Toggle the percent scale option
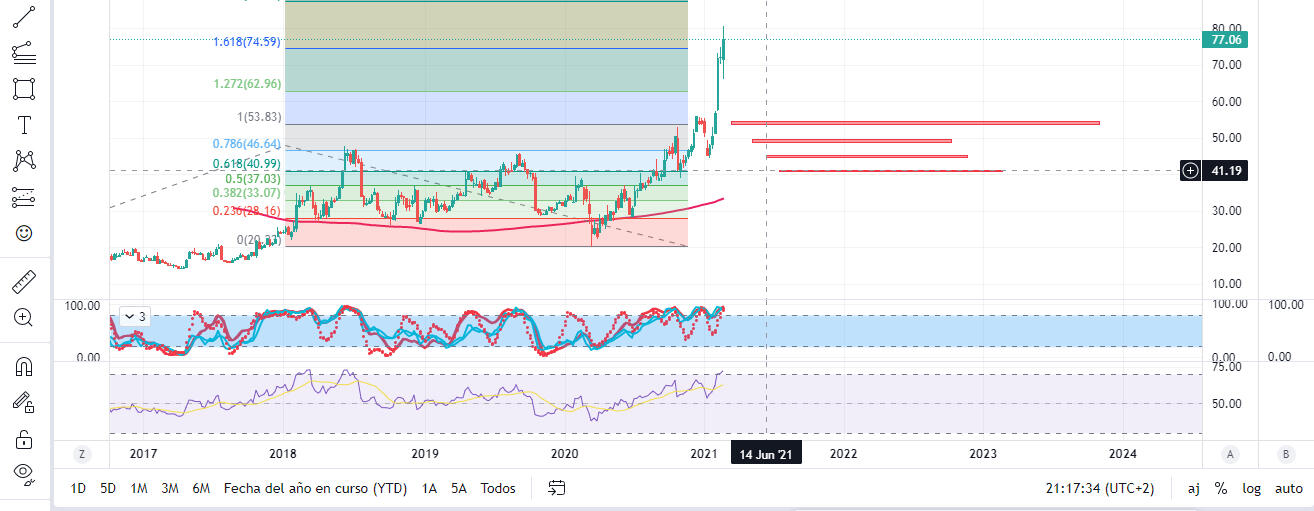This screenshot has width=1314, height=511. pos(1221,488)
